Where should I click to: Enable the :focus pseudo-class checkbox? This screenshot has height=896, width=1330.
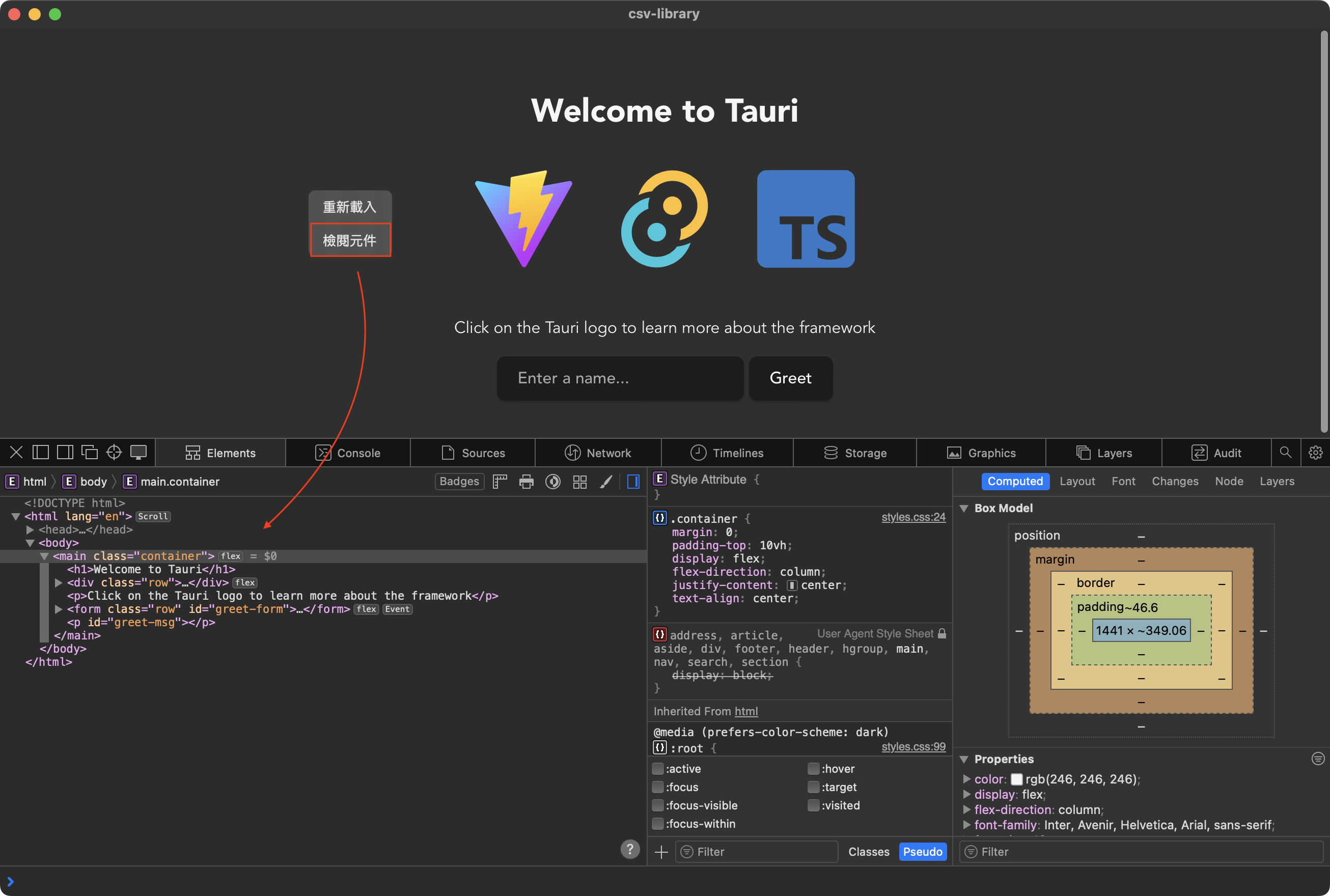[x=658, y=787]
